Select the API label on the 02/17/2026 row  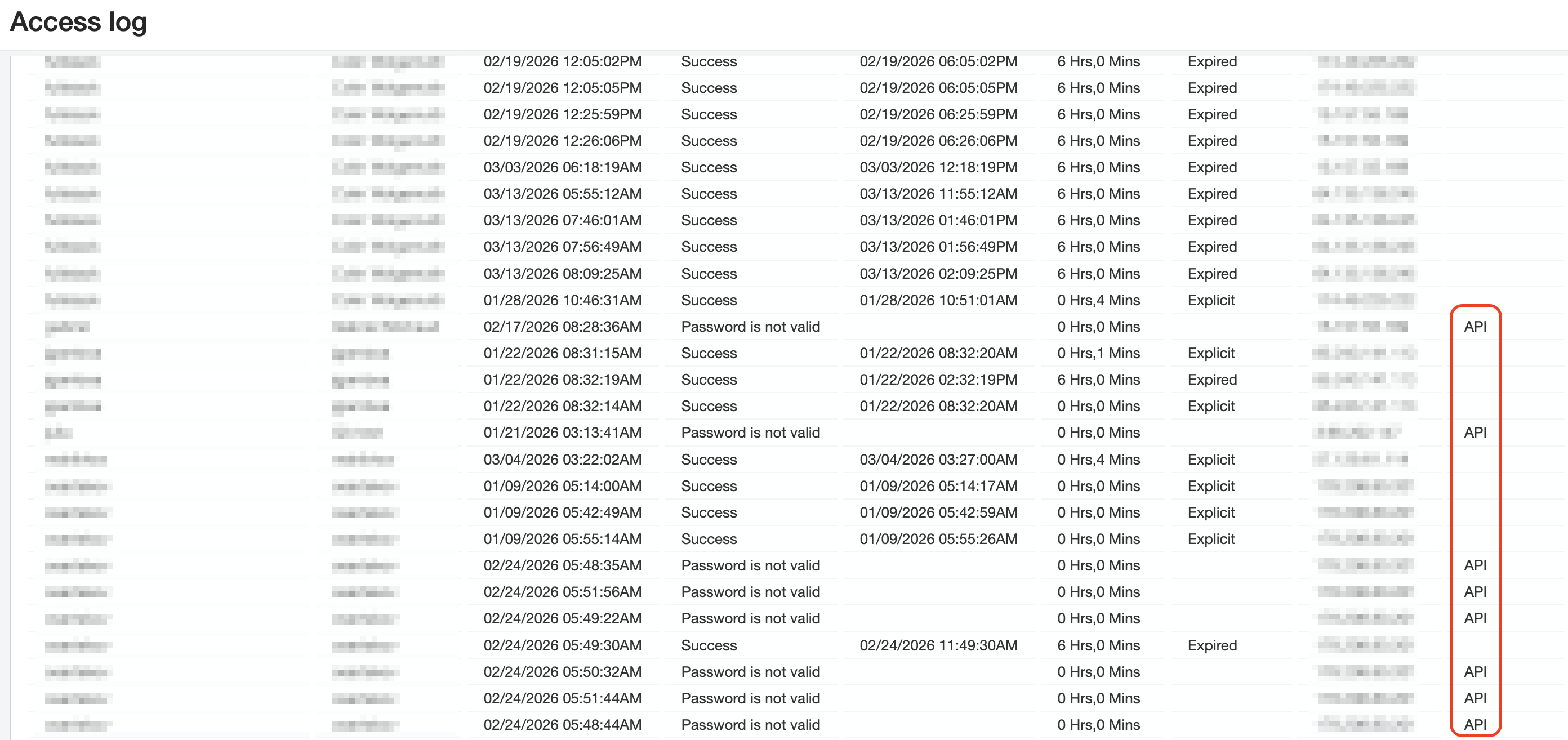click(1476, 326)
